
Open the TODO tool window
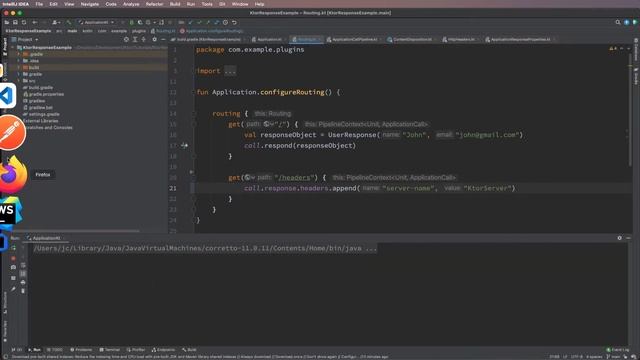[x=55, y=350]
